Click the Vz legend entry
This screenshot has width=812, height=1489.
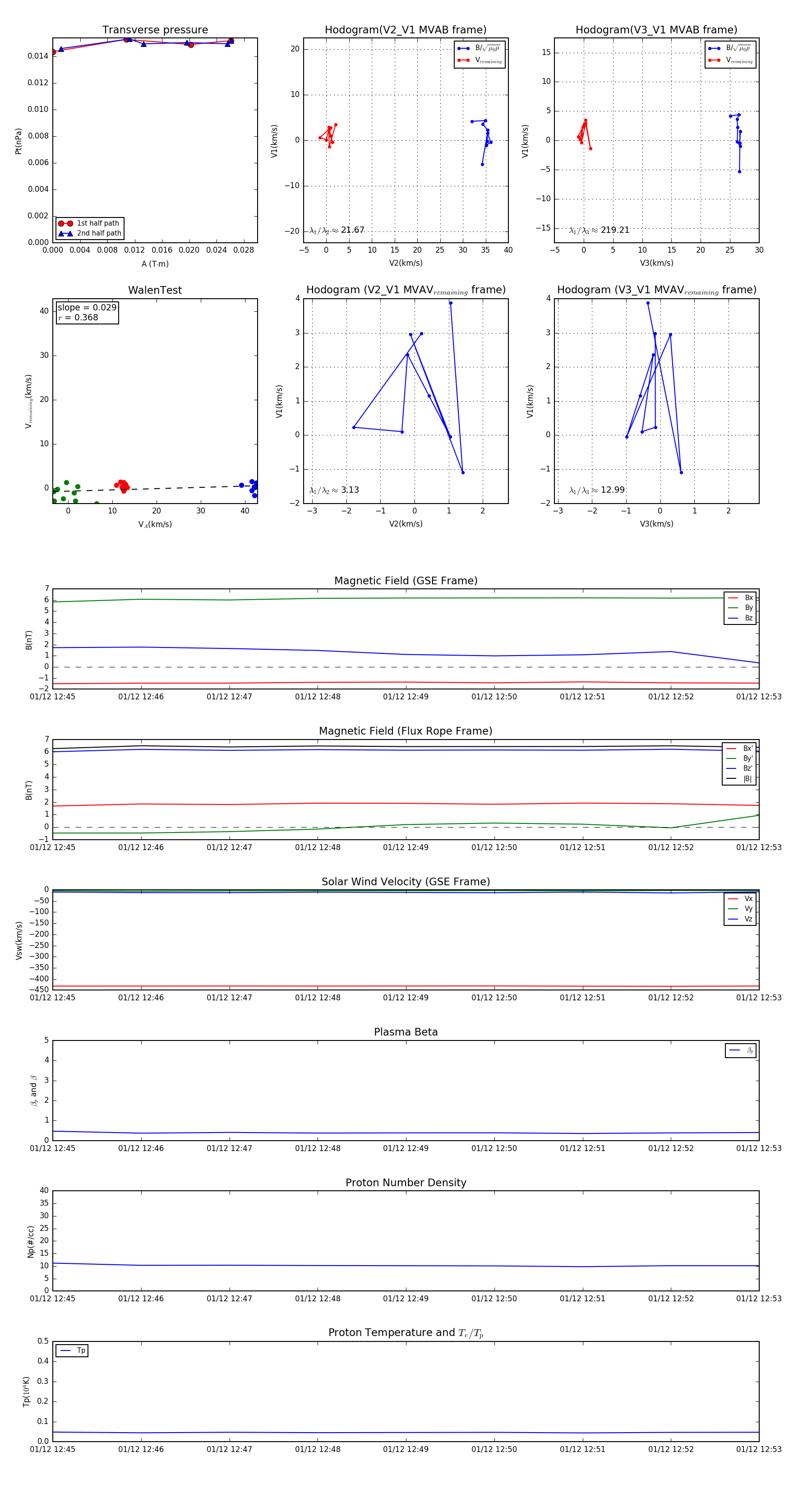pyautogui.click(x=740, y=919)
